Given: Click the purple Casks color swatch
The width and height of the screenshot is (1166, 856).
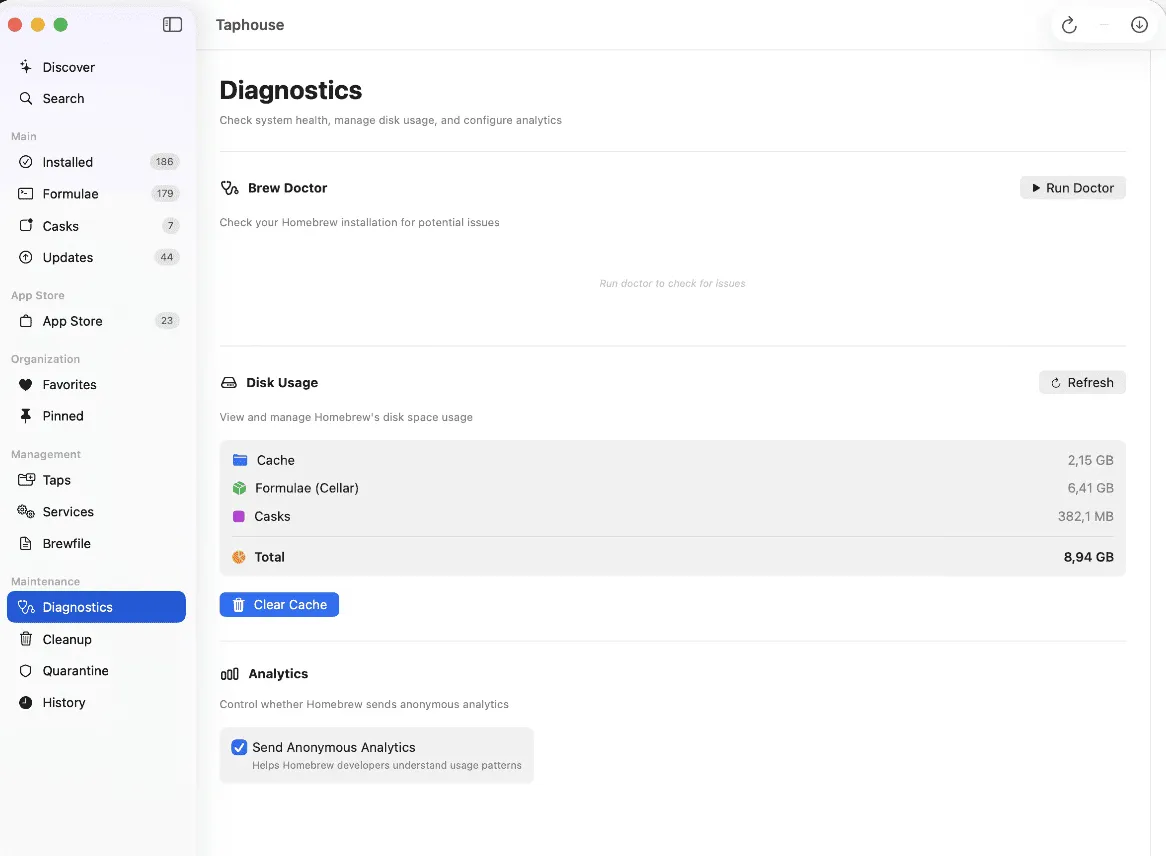Looking at the screenshot, I should point(239,516).
